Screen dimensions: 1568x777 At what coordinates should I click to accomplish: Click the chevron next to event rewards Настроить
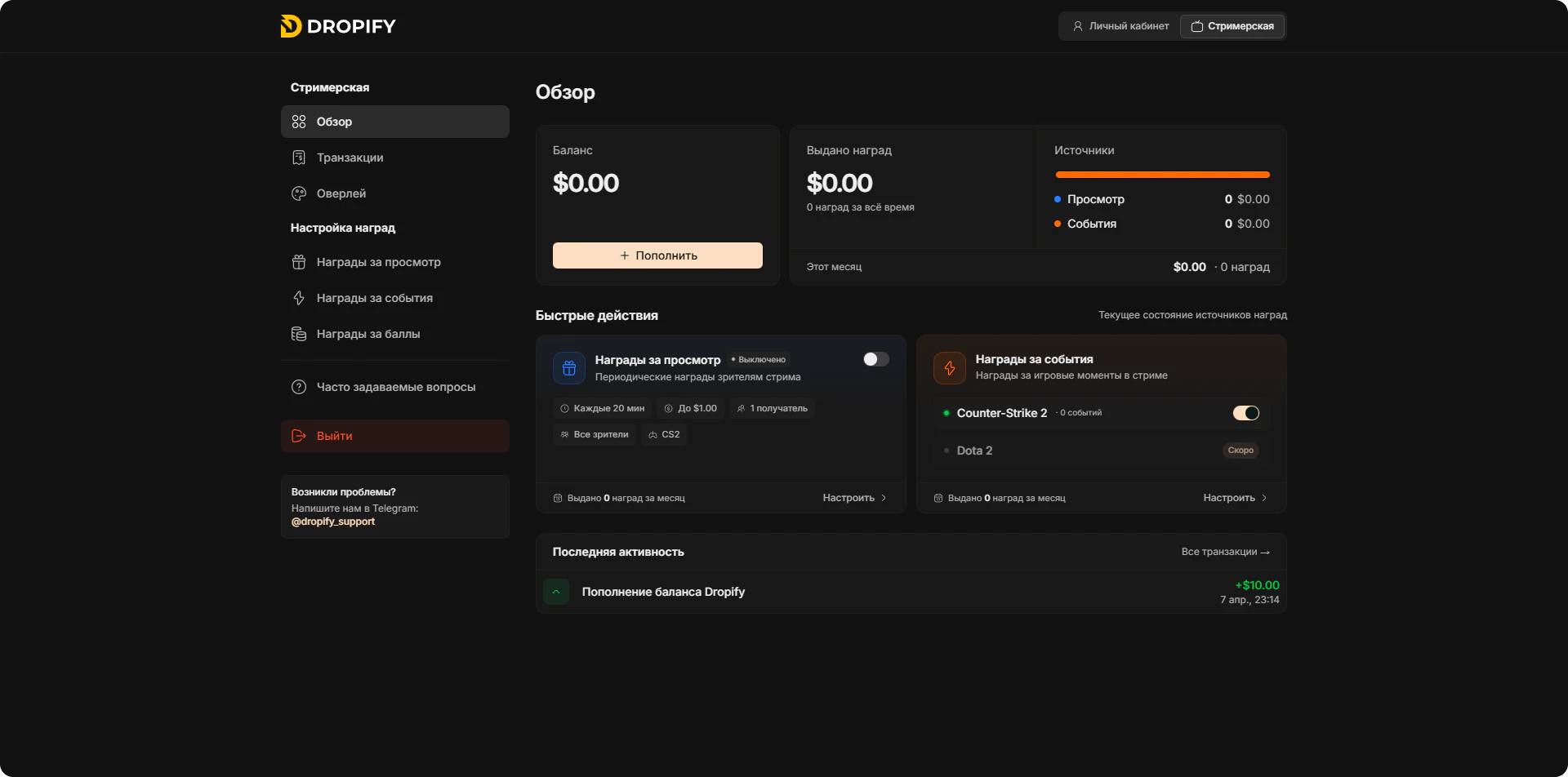click(x=1264, y=498)
